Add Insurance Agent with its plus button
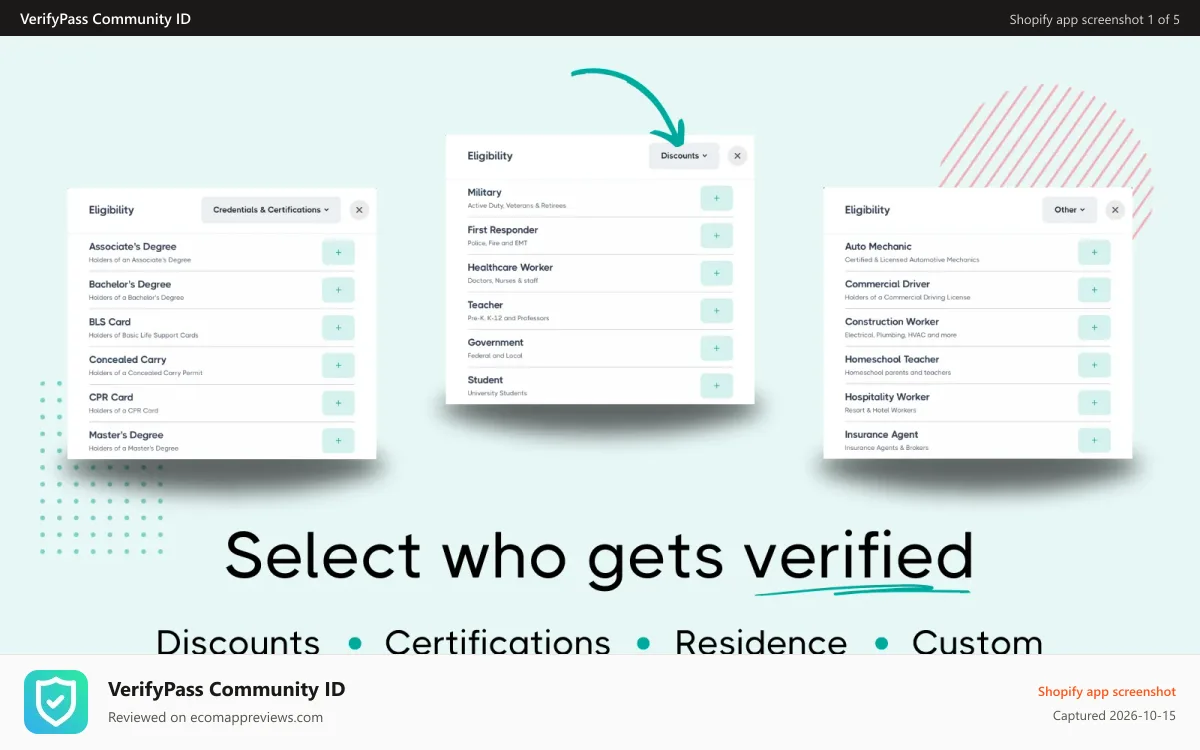Image resolution: width=1200 pixels, height=750 pixels. (x=1094, y=441)
